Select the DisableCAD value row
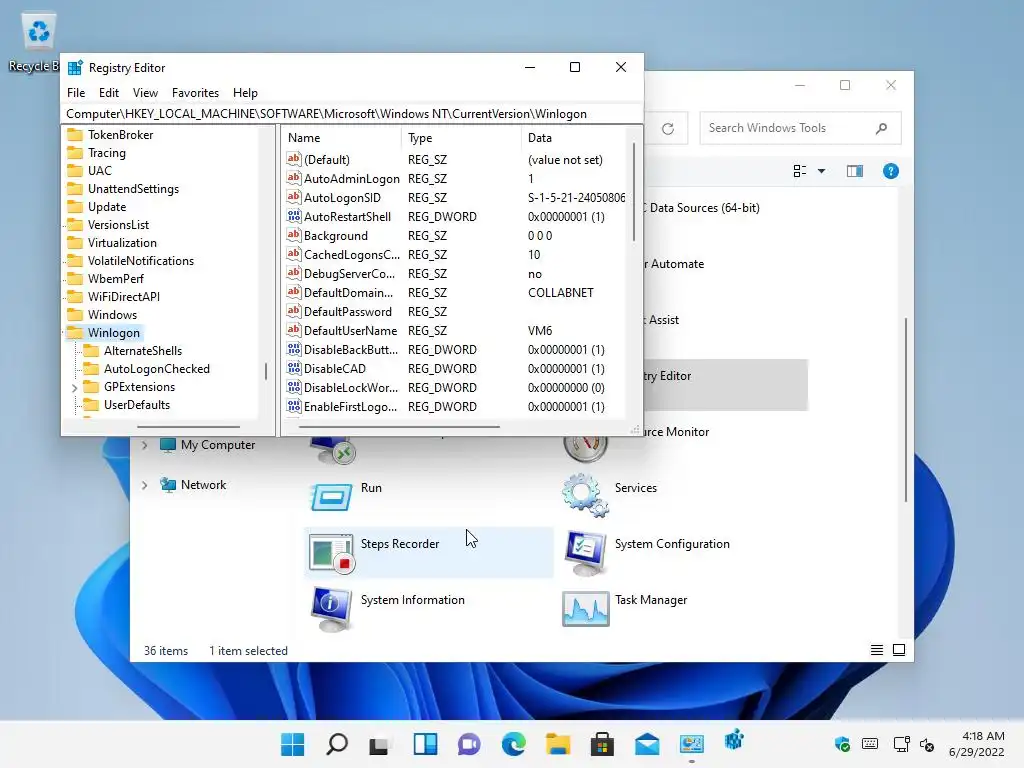This screenshot has height=768, width=1024. (x=455, y=369)
